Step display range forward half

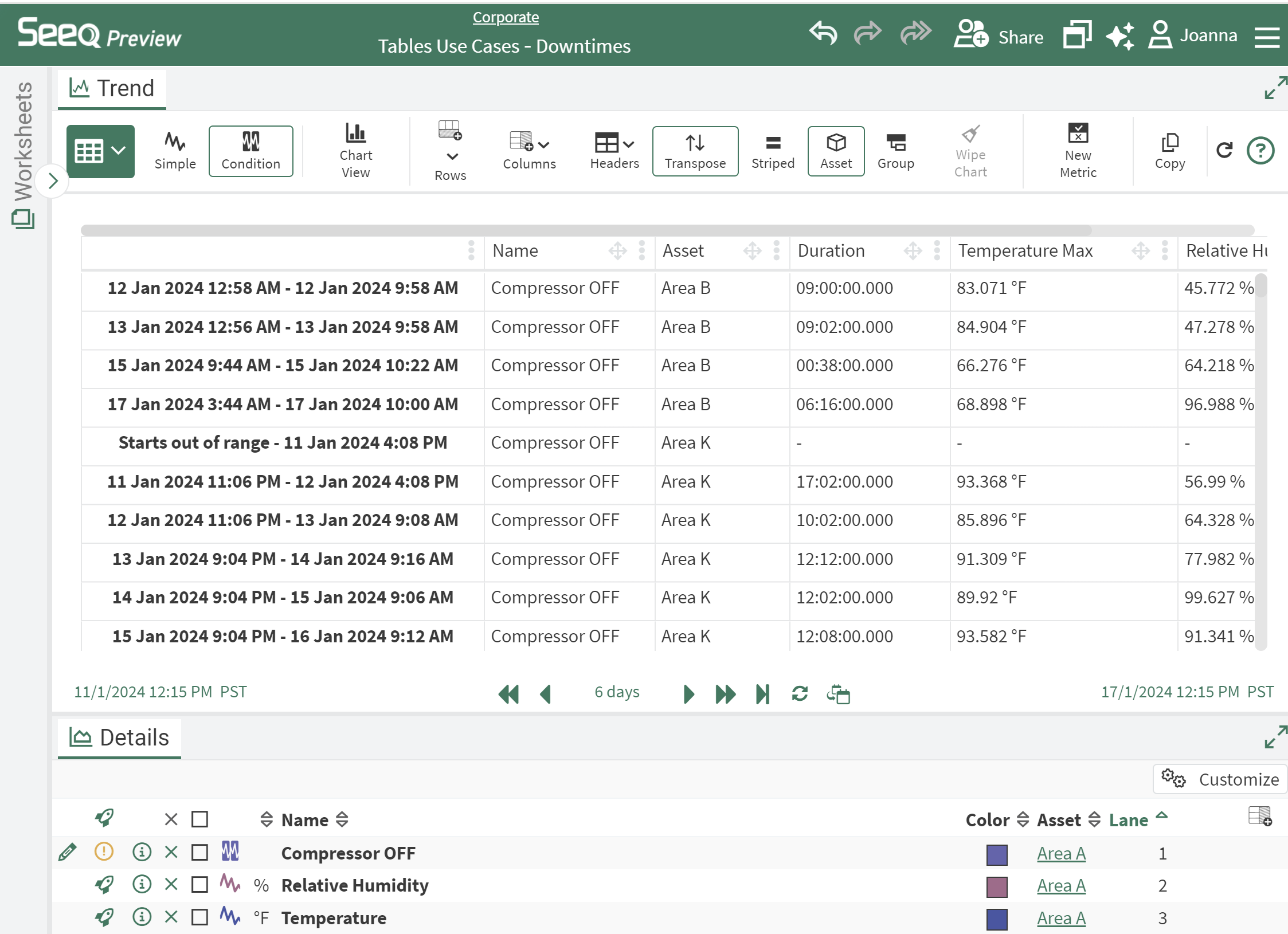pos(689,694)
